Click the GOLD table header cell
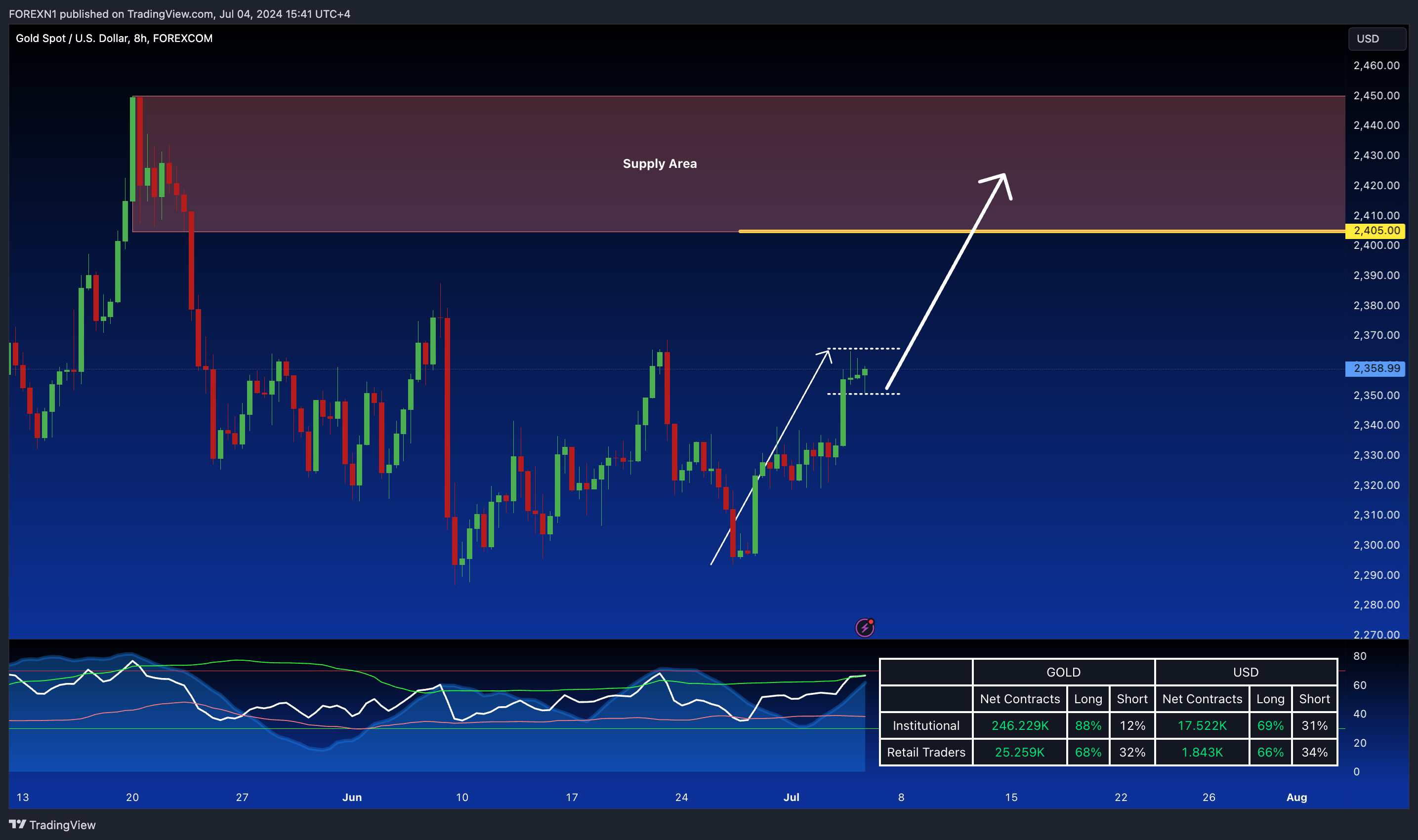This screenshot has width=1418, height=840. tap(1063, 672)
